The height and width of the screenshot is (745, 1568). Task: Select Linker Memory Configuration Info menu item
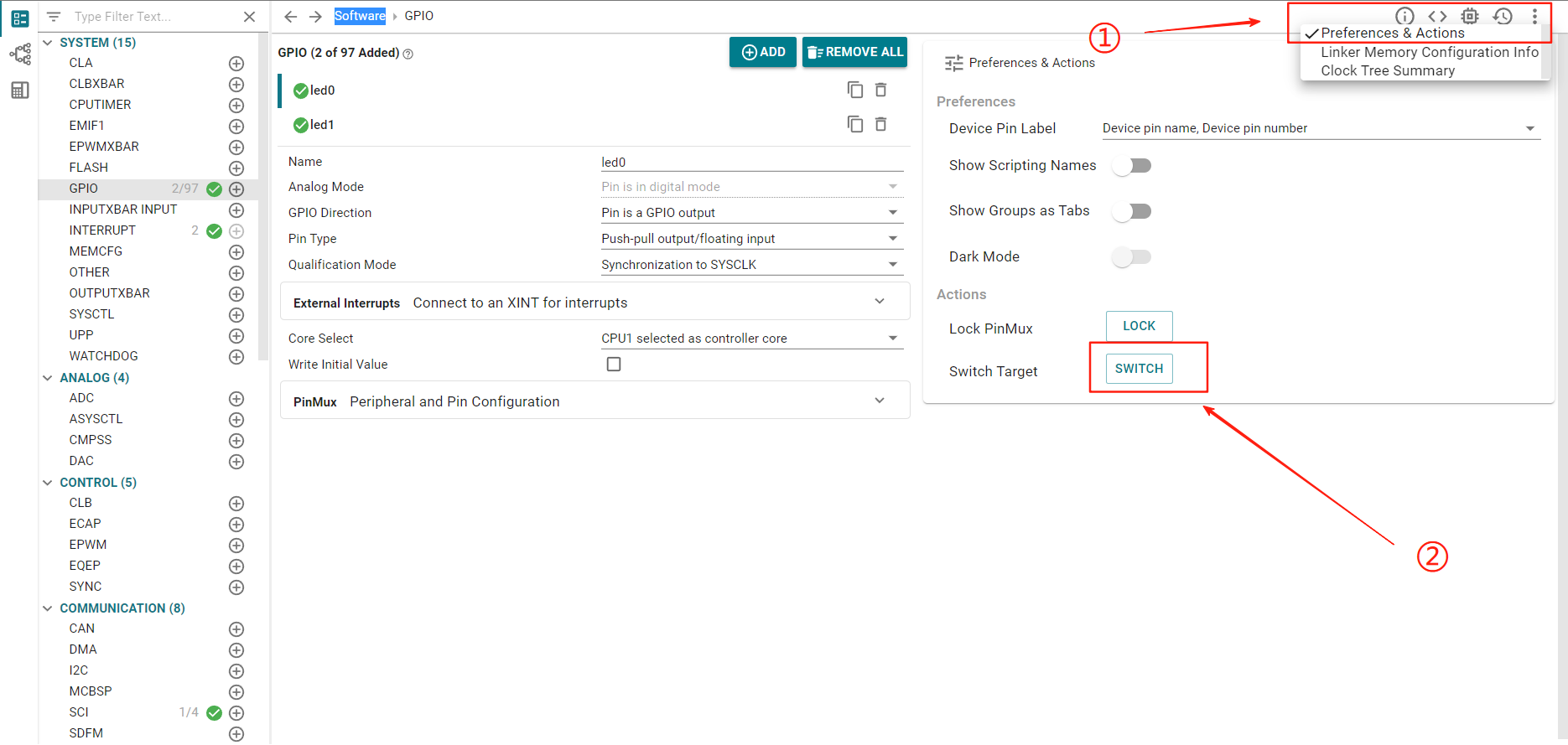[x=1429, y=52]
